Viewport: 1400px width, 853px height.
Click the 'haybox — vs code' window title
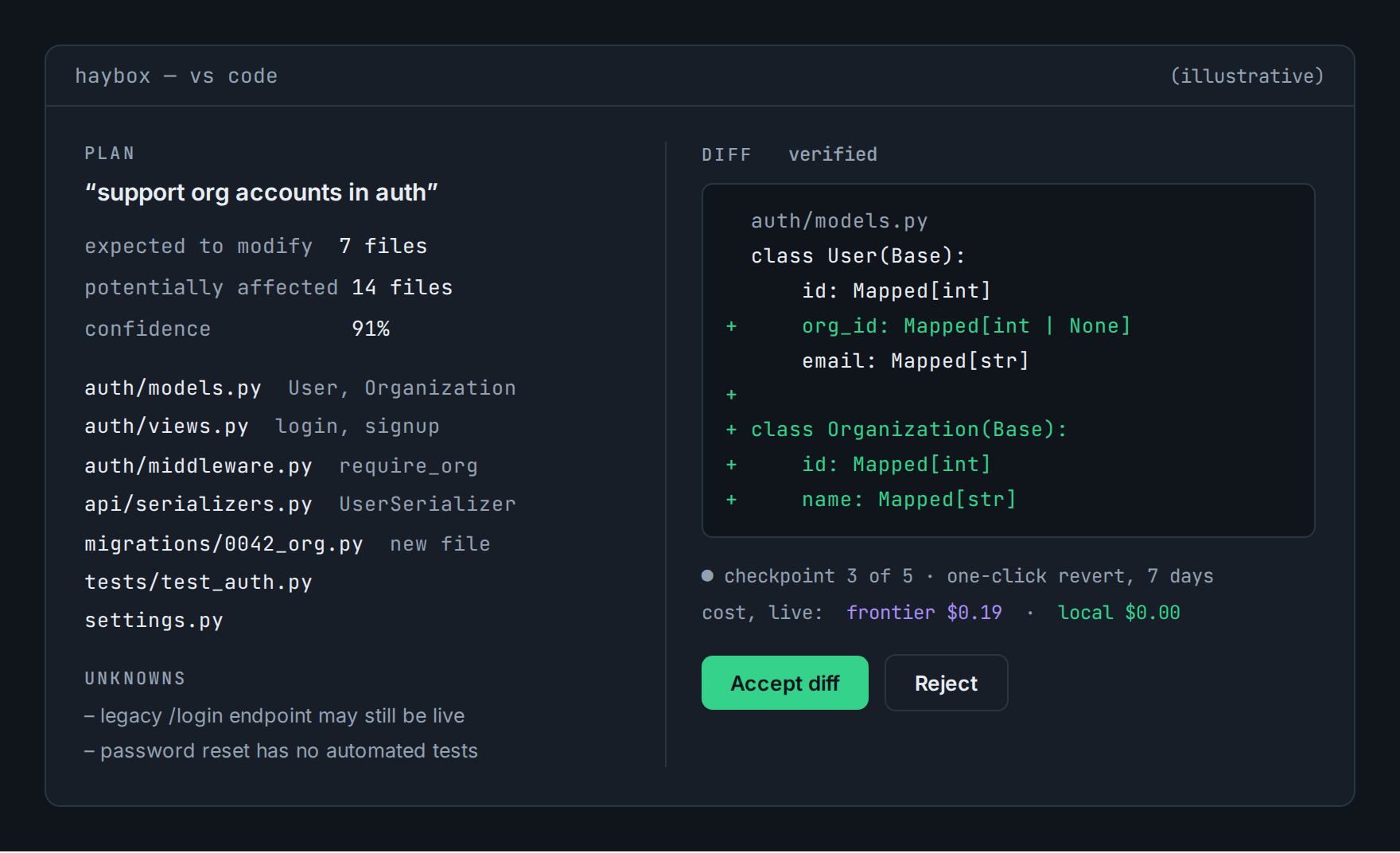[x=176, y=76]
